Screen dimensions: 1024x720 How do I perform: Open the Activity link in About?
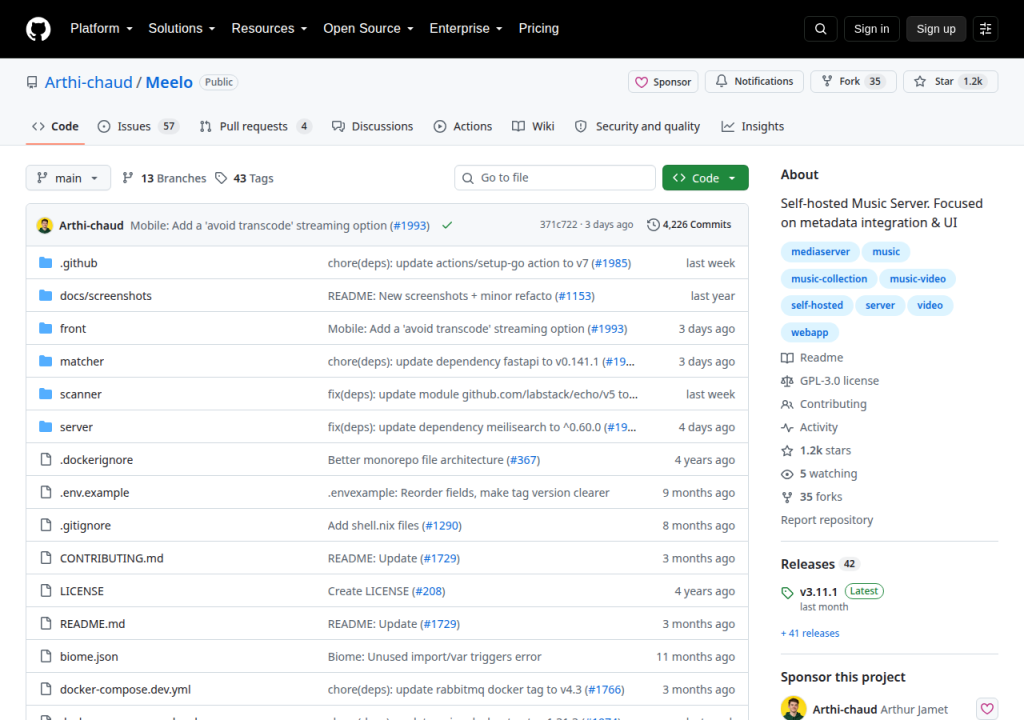(x=809, y=427)
